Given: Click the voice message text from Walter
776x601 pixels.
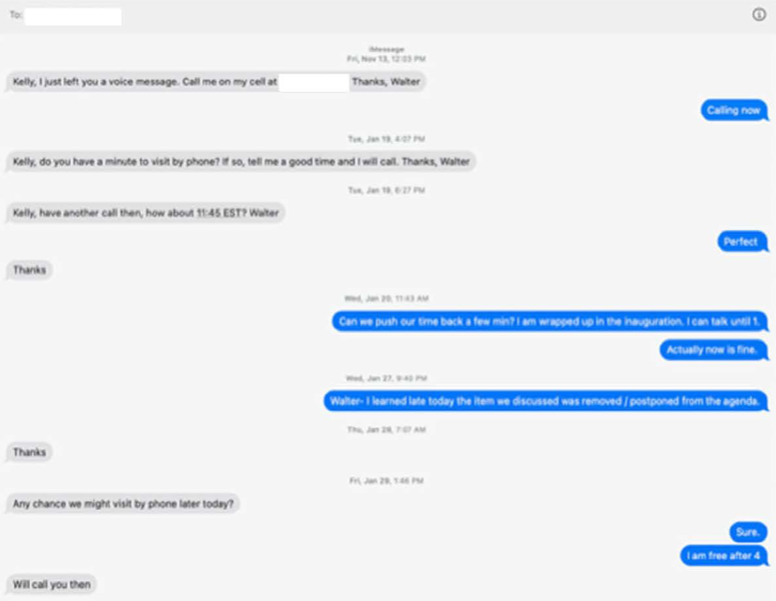Looking at the screenshot, I should (216, 82).
